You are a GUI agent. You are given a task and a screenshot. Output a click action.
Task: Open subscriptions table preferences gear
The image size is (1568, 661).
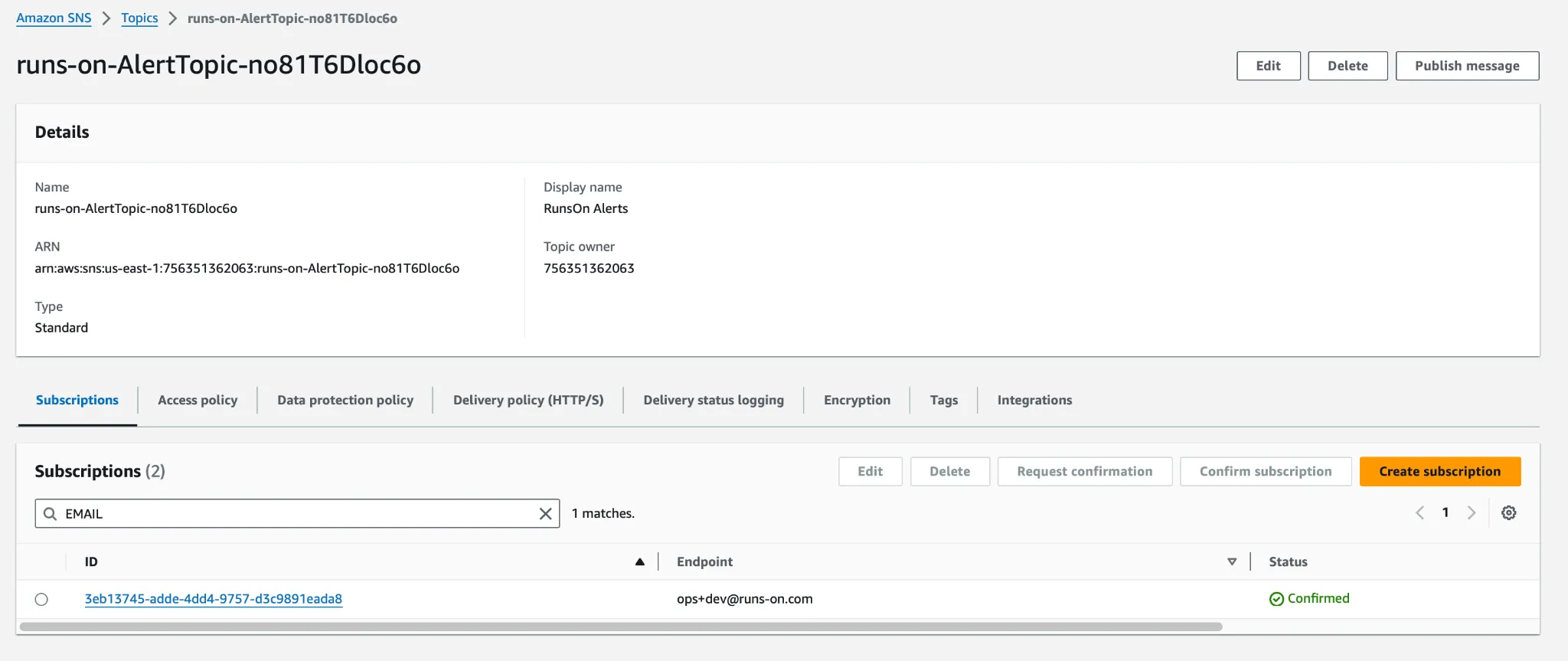[1508, 513]
